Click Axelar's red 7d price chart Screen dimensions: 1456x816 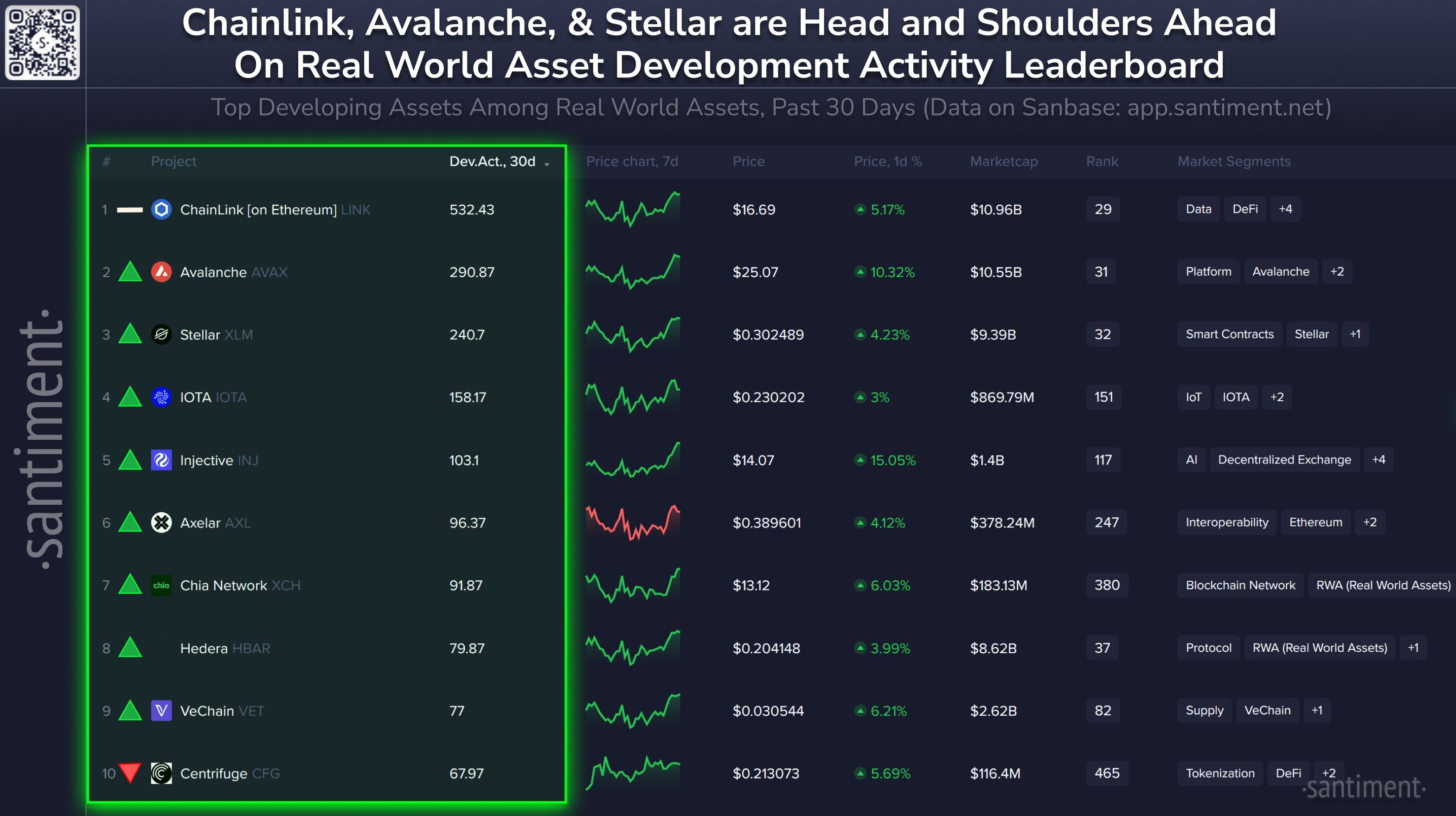[x=633, y=523]
